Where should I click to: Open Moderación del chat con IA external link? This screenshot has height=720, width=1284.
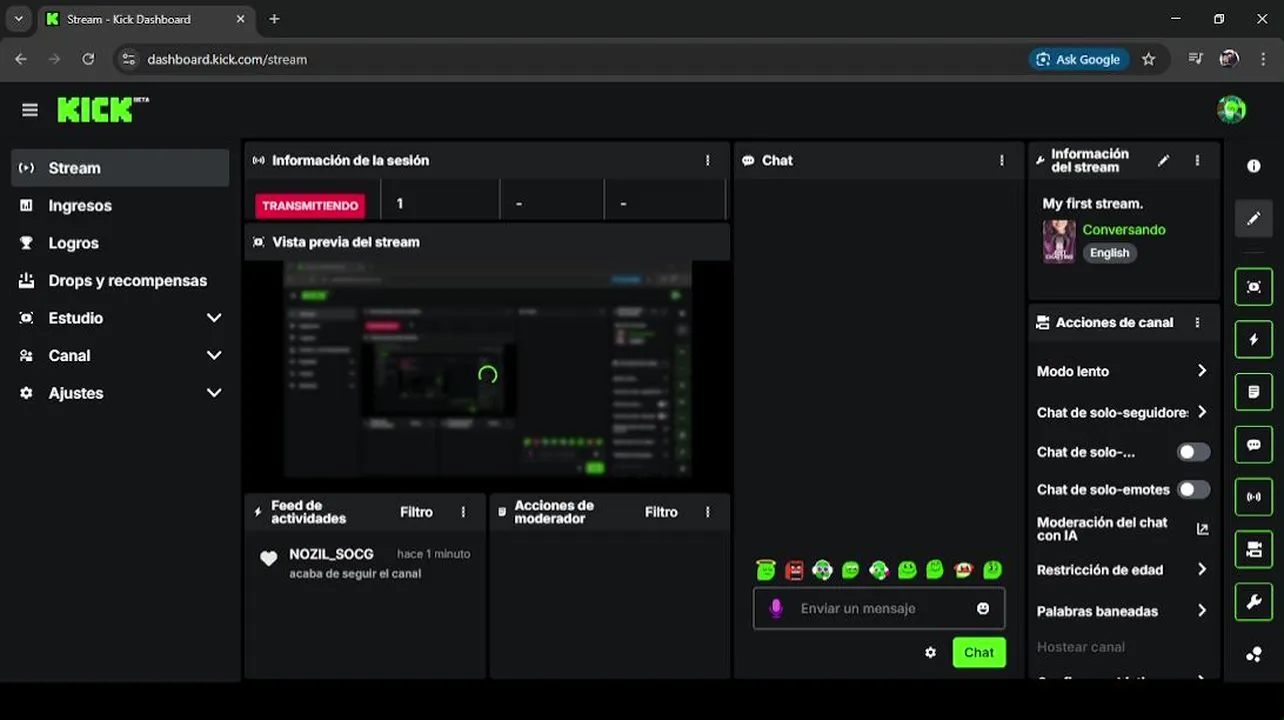1202,529
